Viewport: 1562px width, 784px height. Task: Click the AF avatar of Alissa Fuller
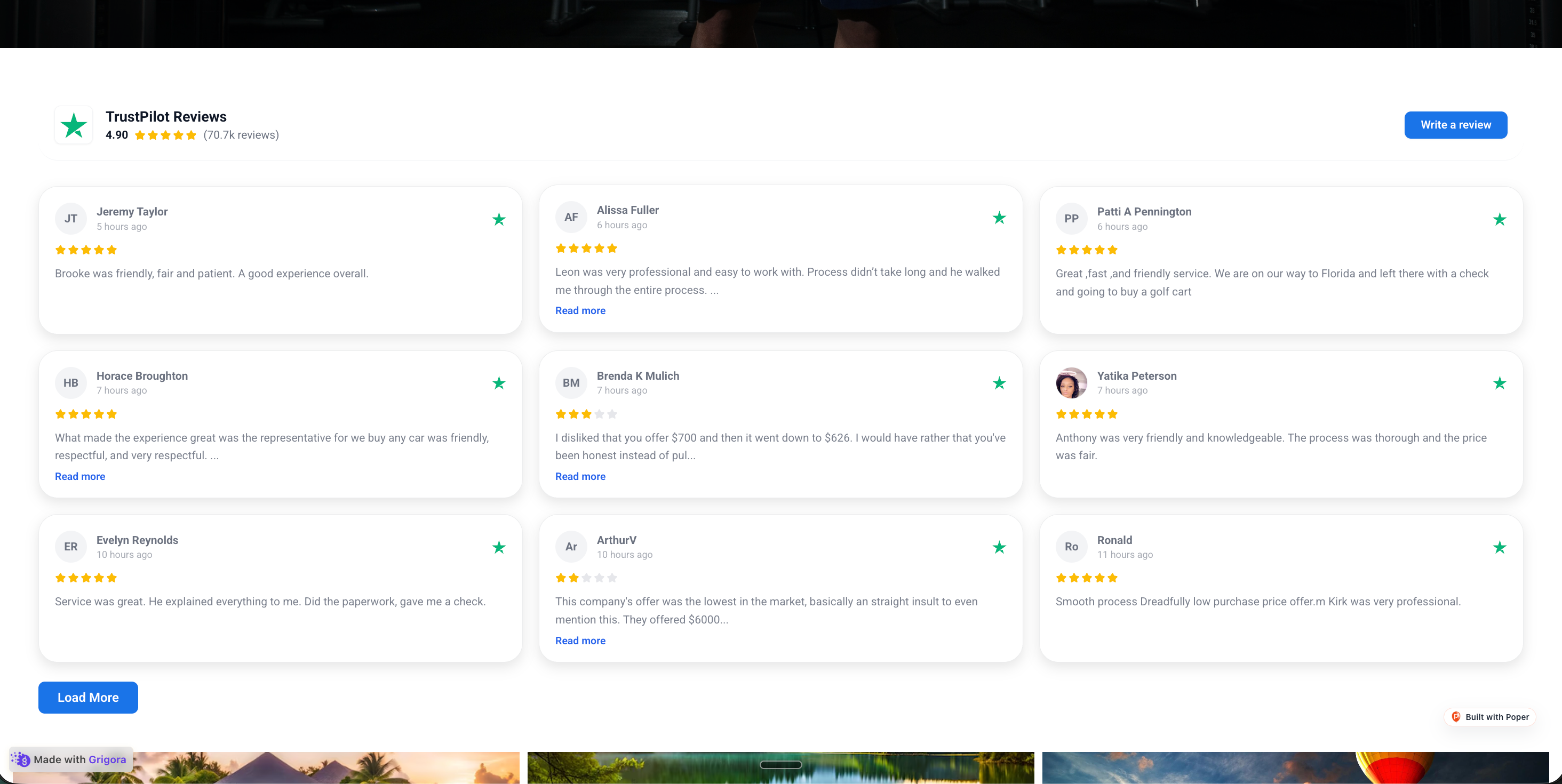(571, 217)
